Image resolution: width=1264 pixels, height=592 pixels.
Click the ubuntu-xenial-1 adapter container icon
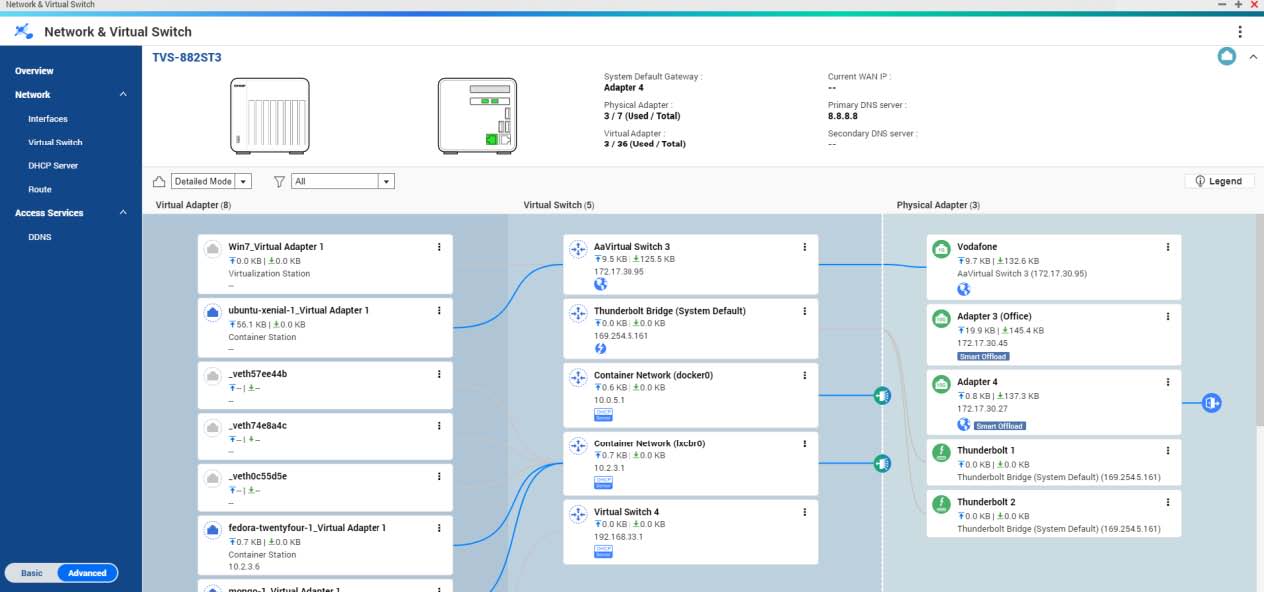212,313
